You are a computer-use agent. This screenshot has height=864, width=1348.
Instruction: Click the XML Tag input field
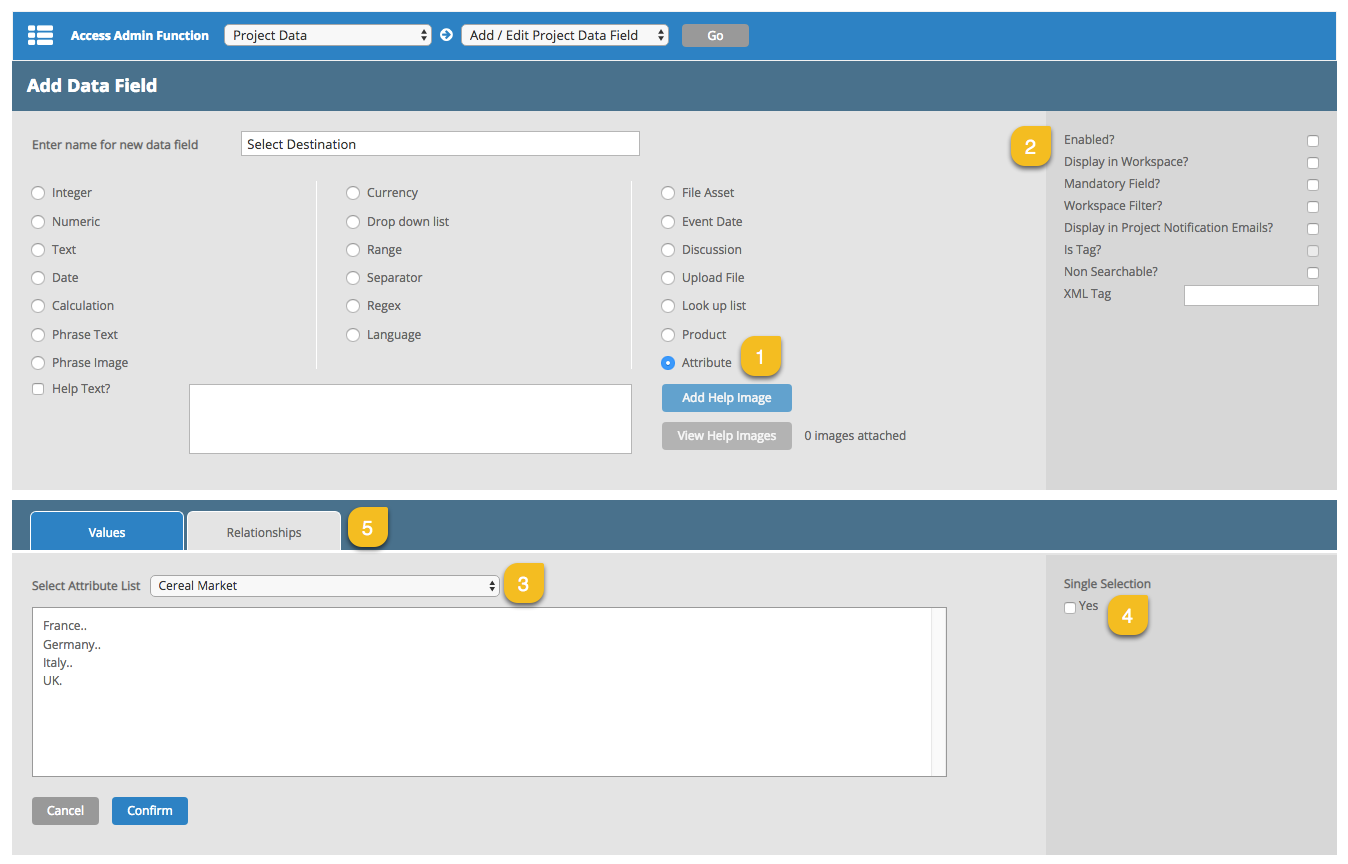1250,295
